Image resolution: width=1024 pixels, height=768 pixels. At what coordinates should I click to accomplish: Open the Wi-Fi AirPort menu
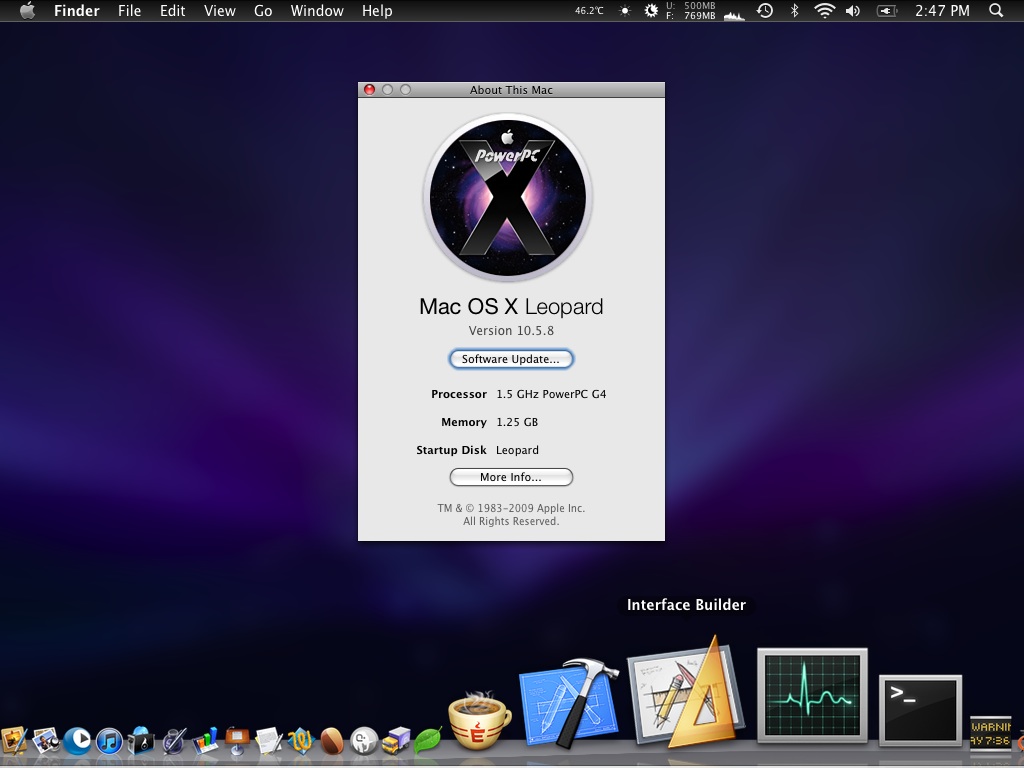click(x=825, y=10)
